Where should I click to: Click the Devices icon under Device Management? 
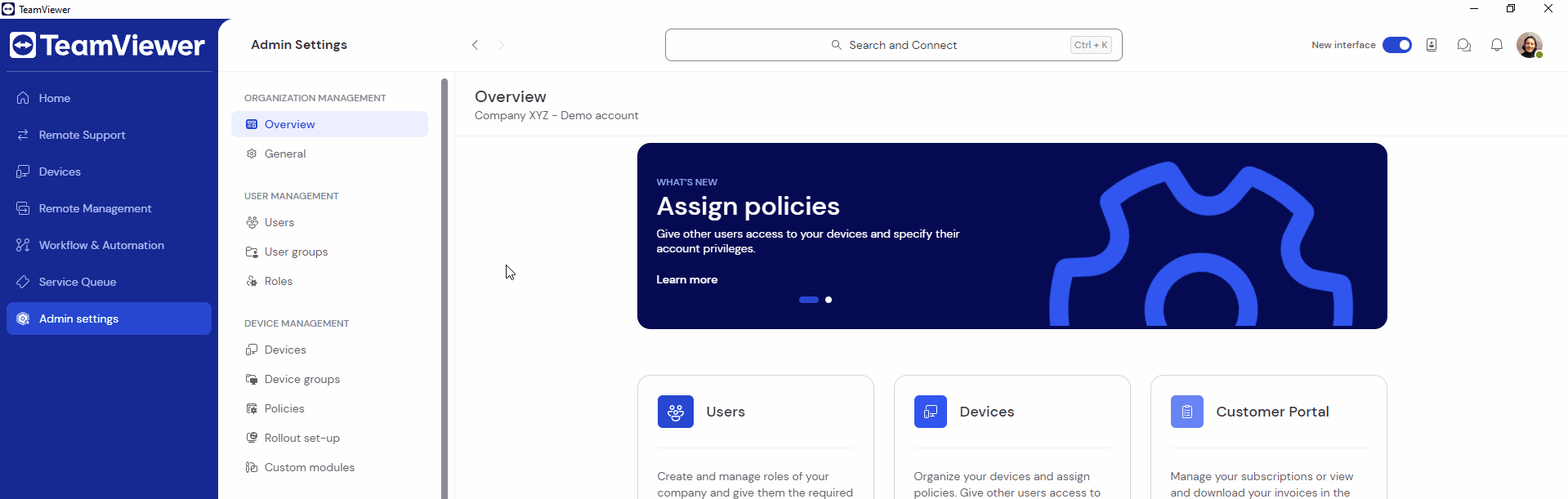(252, 350)
